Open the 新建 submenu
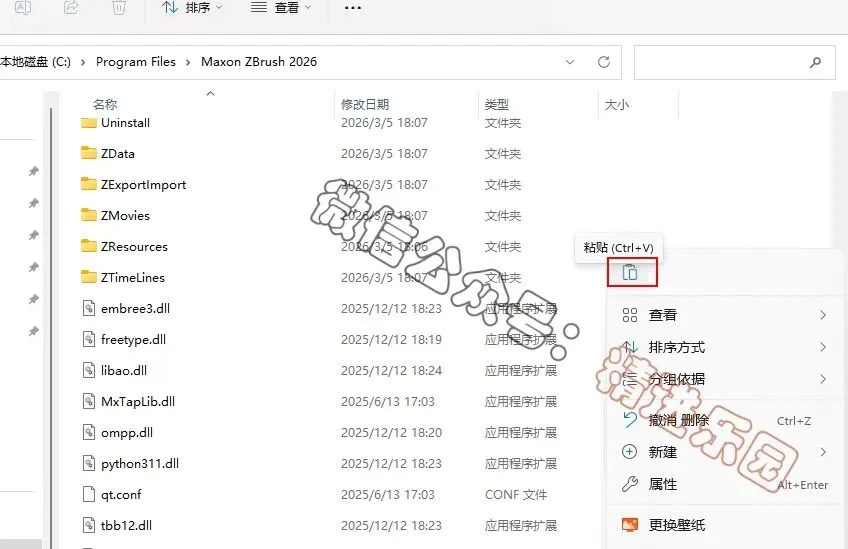This screenshot has width=848, height=549. (x=725, y=452)
